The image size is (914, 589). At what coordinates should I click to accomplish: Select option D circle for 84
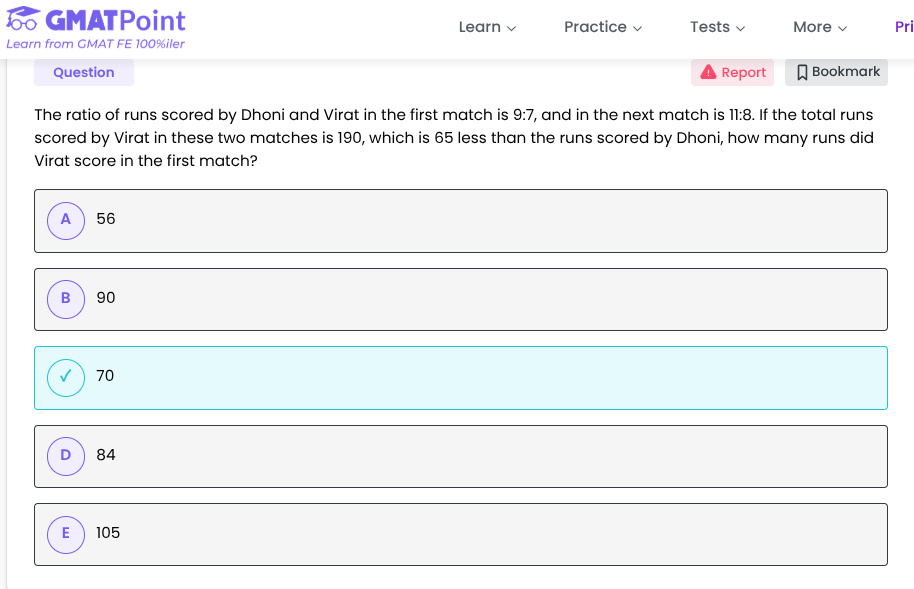66,455
